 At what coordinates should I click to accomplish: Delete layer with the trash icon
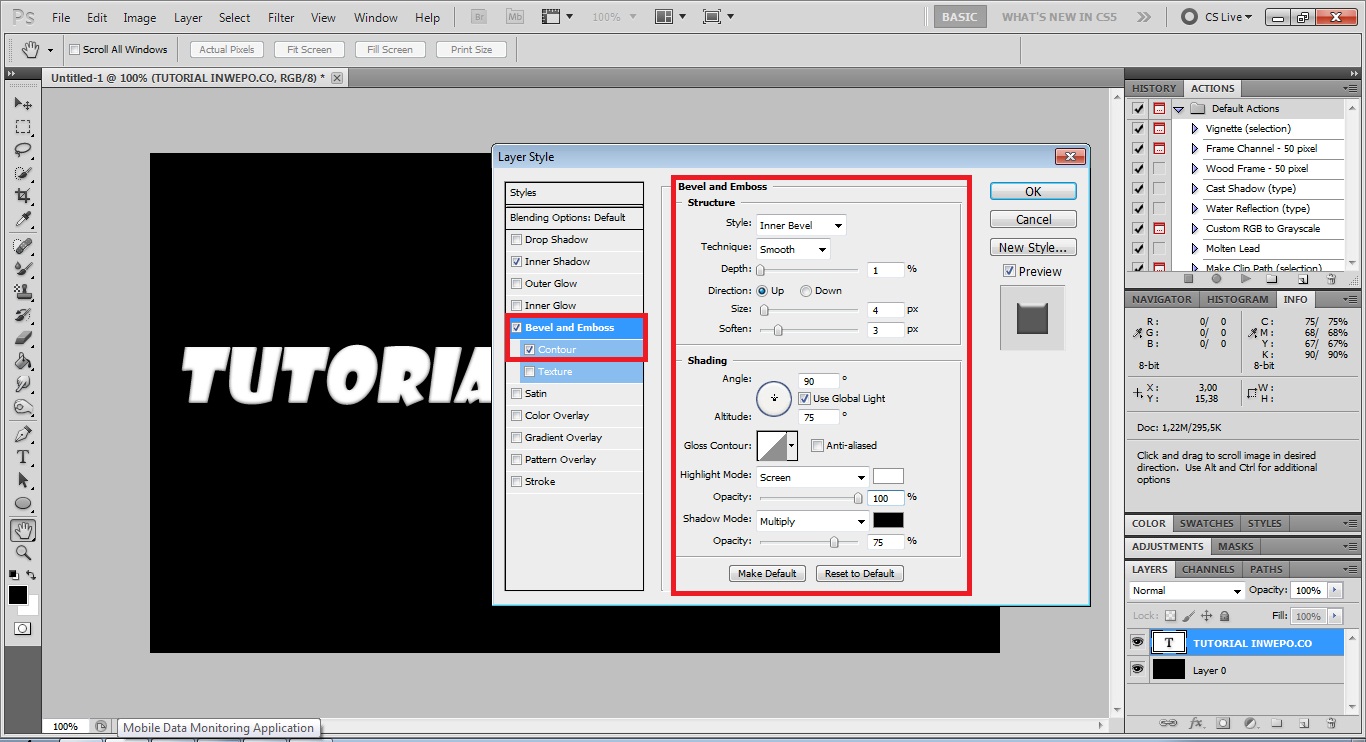1331,723
